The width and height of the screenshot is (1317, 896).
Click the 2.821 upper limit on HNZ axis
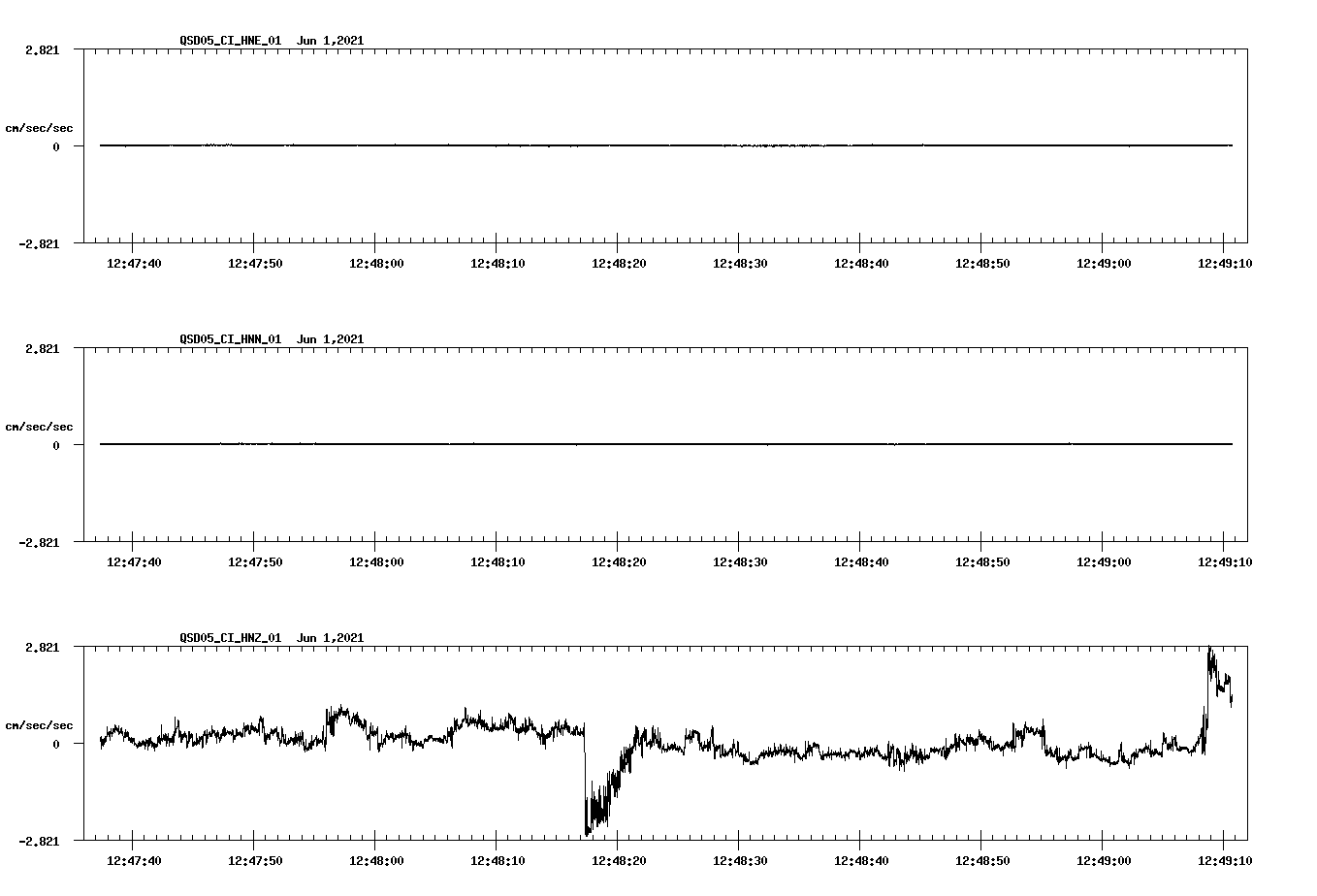point(42,648)
